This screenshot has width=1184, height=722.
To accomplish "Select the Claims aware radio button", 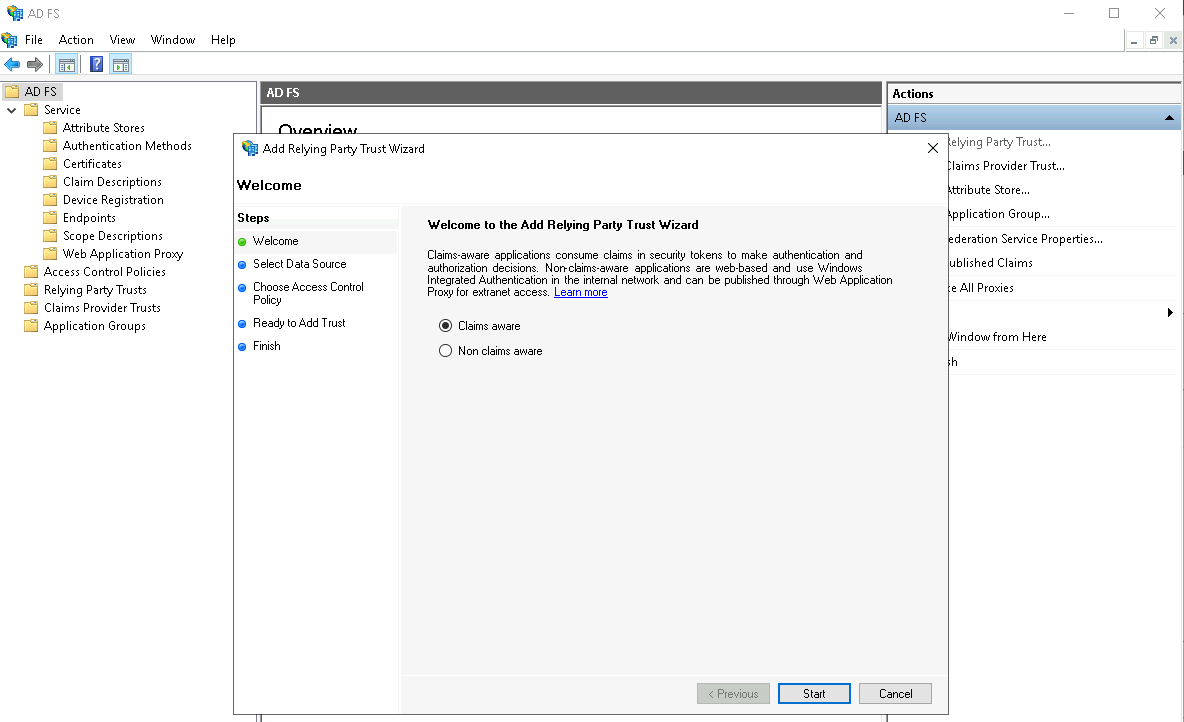I will (446, 326).
